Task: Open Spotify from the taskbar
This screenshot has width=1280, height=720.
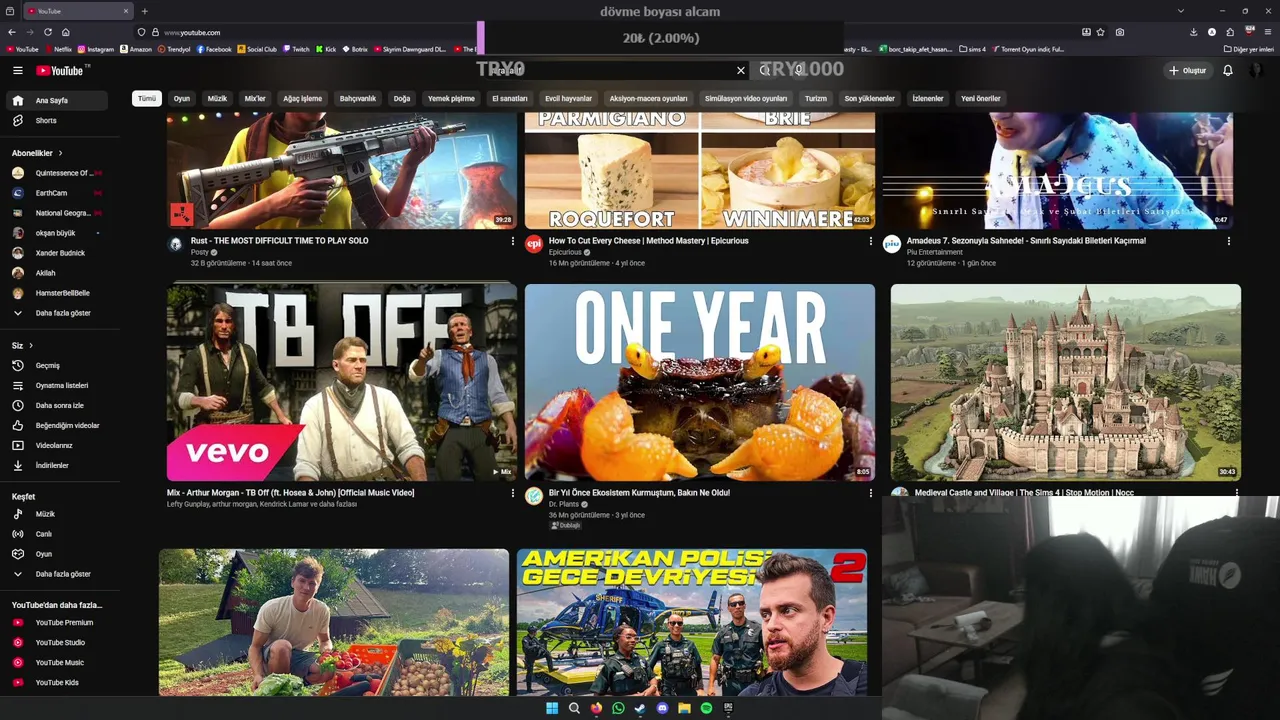Action: pyautogui.click(x=706, y=708)
